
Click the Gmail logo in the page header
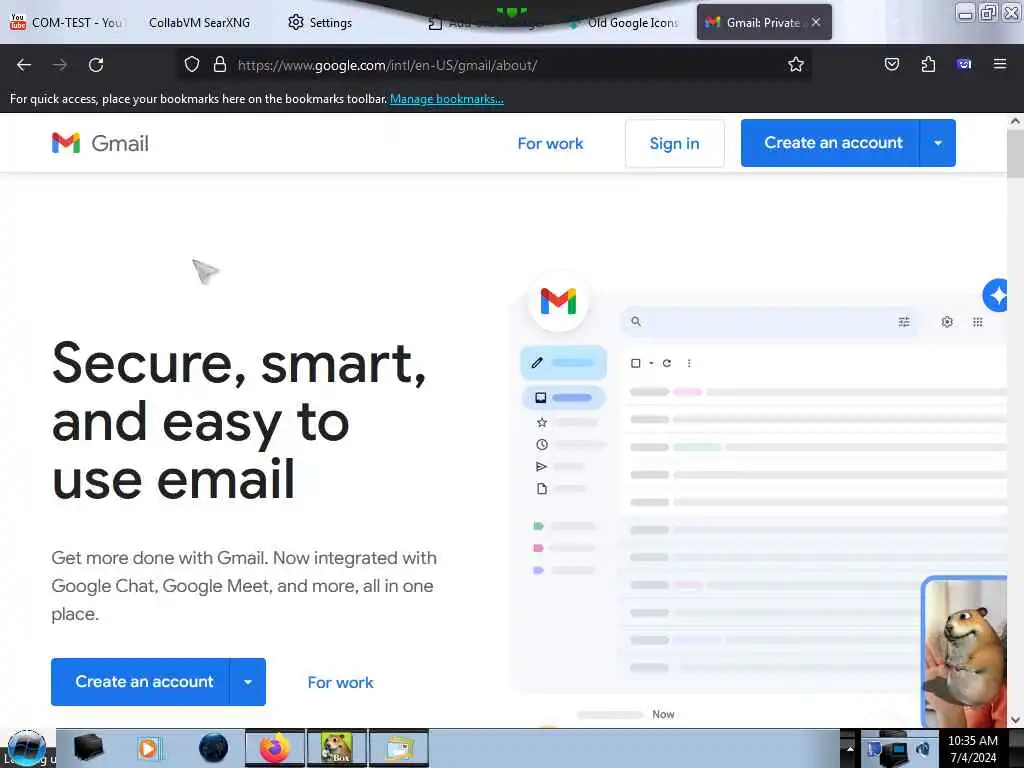click(x=100, y=143)
